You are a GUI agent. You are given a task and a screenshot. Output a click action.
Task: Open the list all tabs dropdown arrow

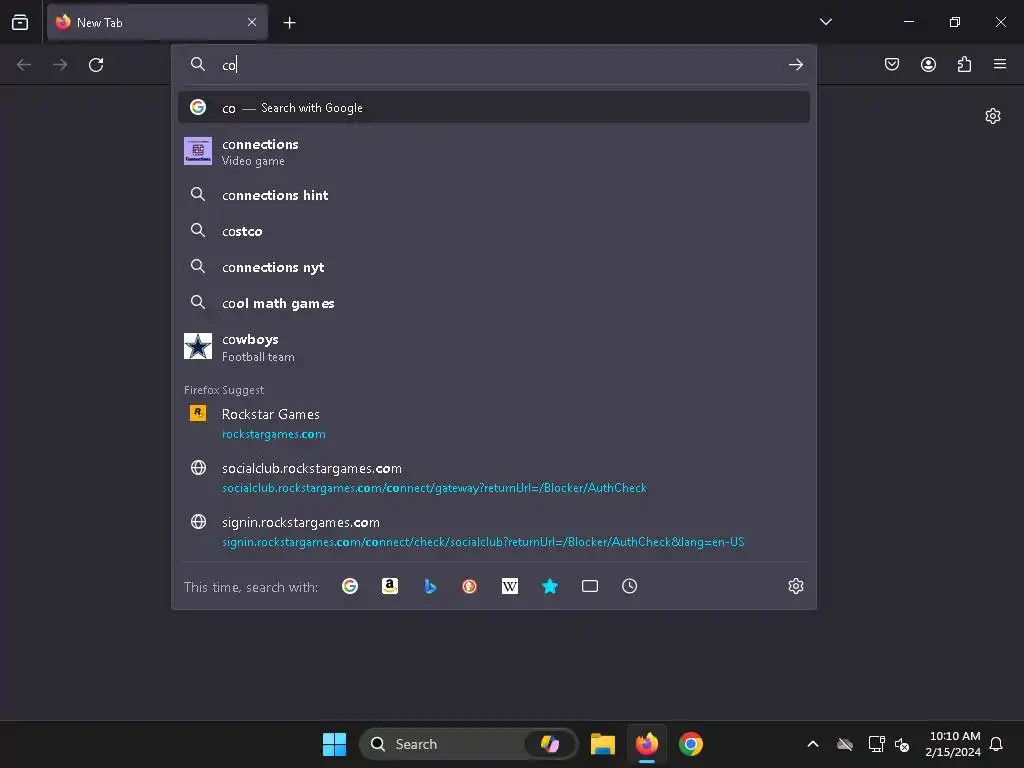pos(825,22)
